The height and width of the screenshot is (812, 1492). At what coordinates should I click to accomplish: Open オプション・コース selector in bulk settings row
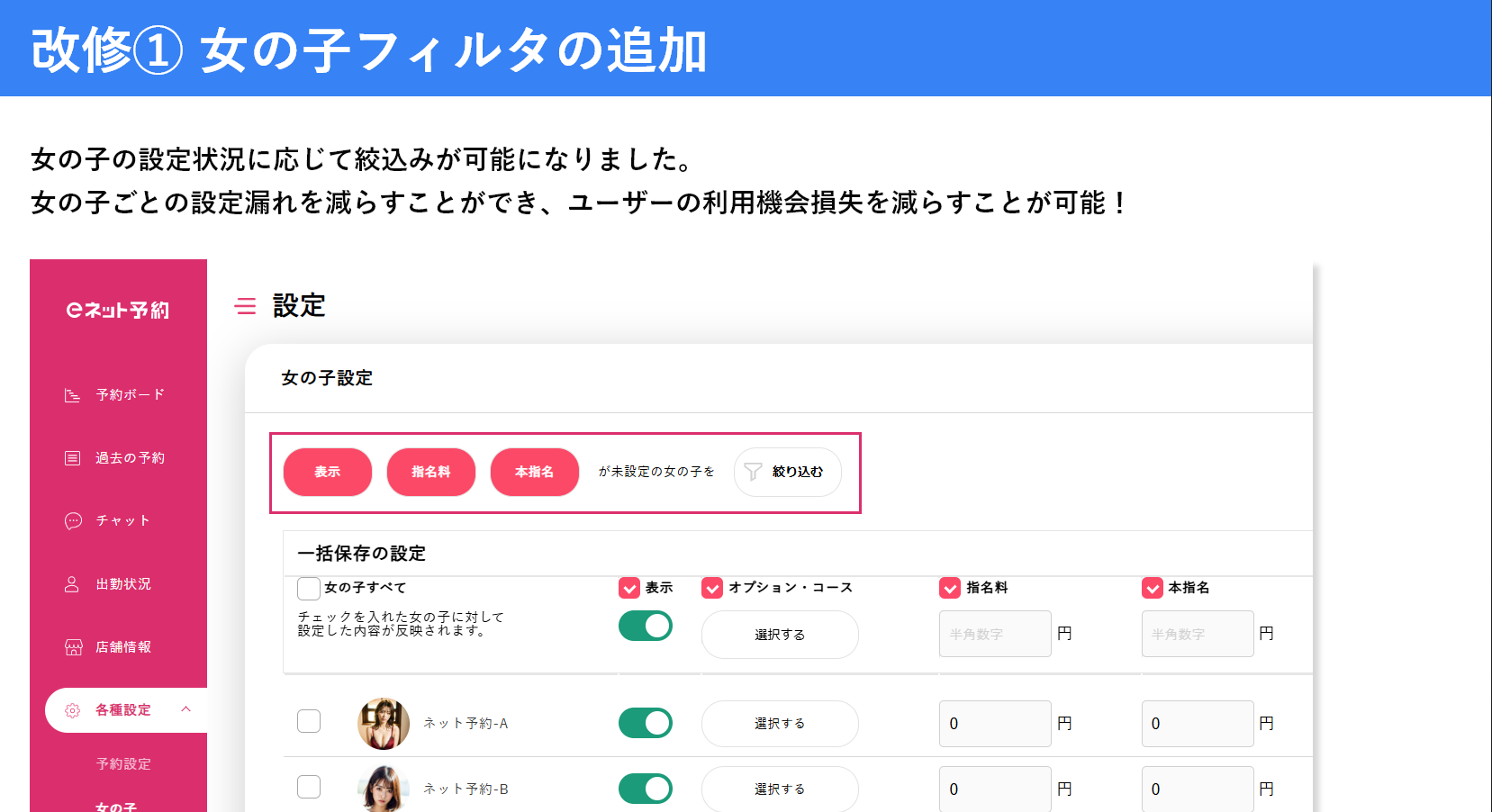click(x=779, y=634)
